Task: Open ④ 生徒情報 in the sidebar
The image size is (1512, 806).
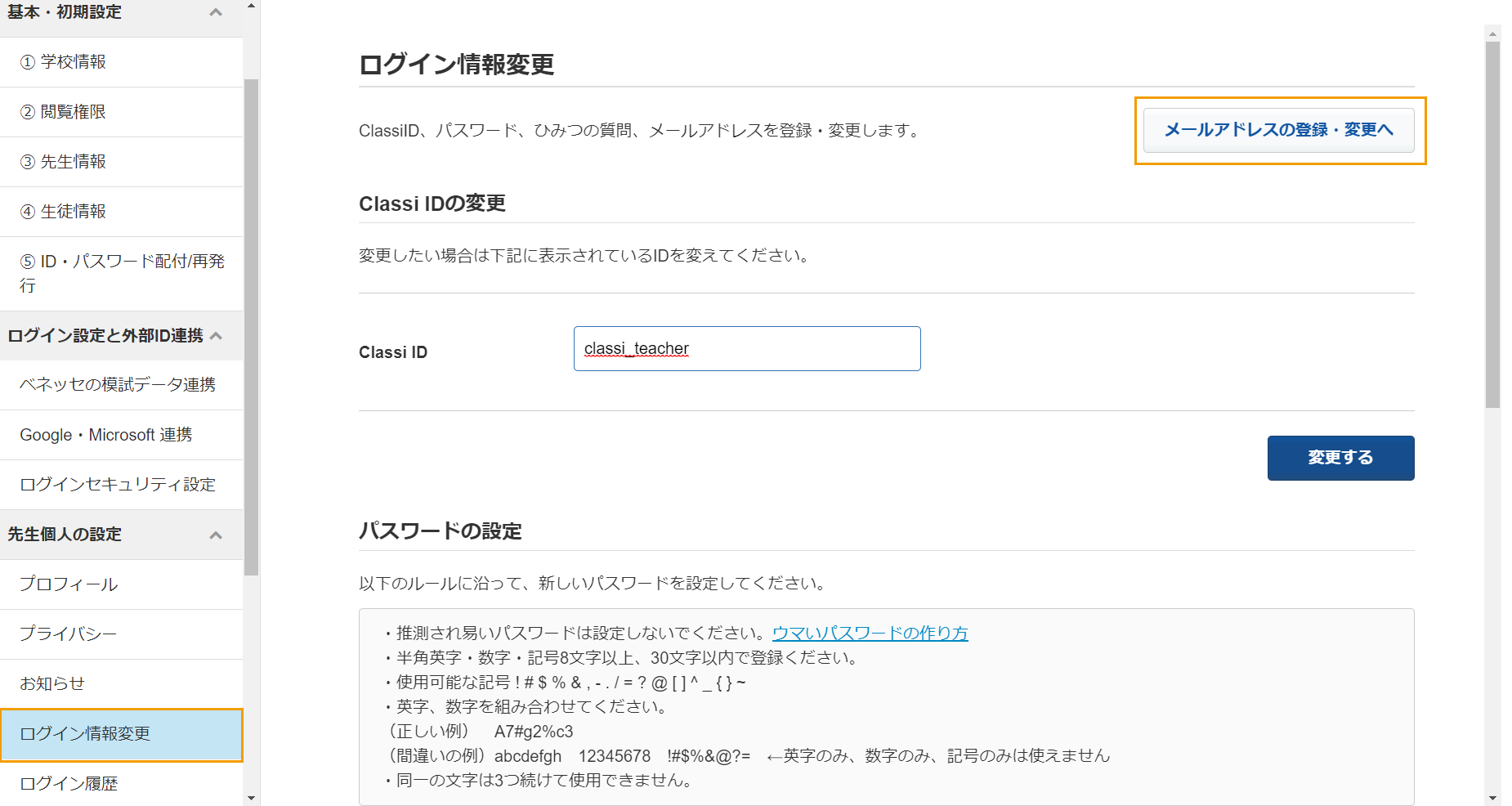Action: click(121, 212)
